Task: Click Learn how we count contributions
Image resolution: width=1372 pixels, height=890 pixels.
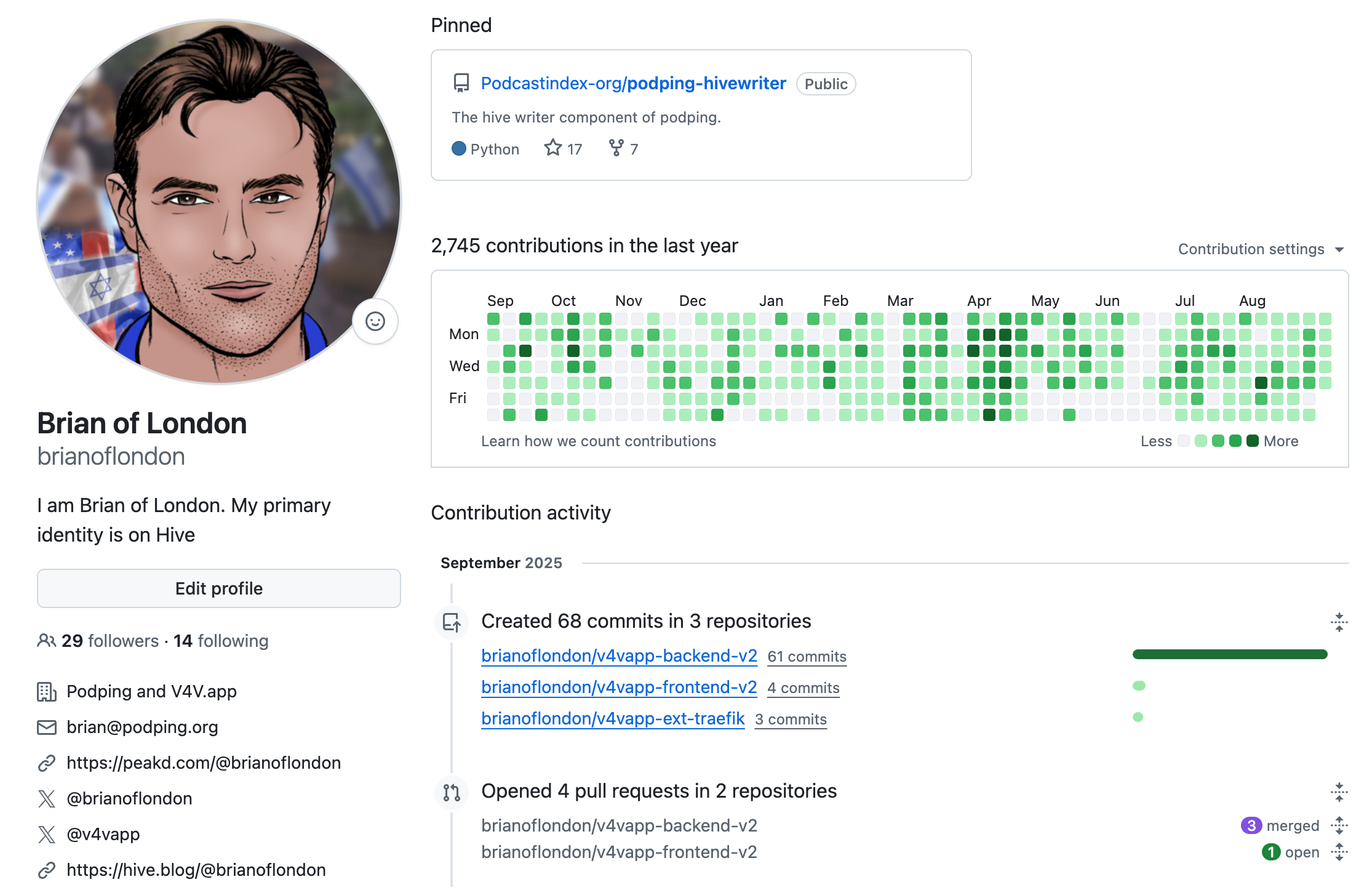Action: (x=598, y=441)
